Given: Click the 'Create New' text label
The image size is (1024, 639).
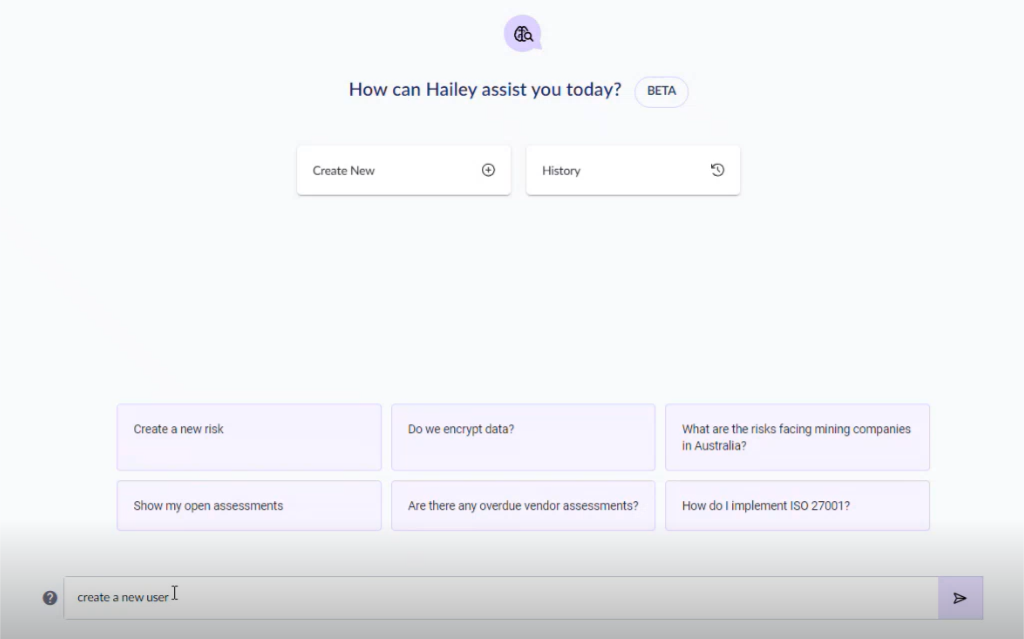Looking at the screenshot, I should click(343, 171).
